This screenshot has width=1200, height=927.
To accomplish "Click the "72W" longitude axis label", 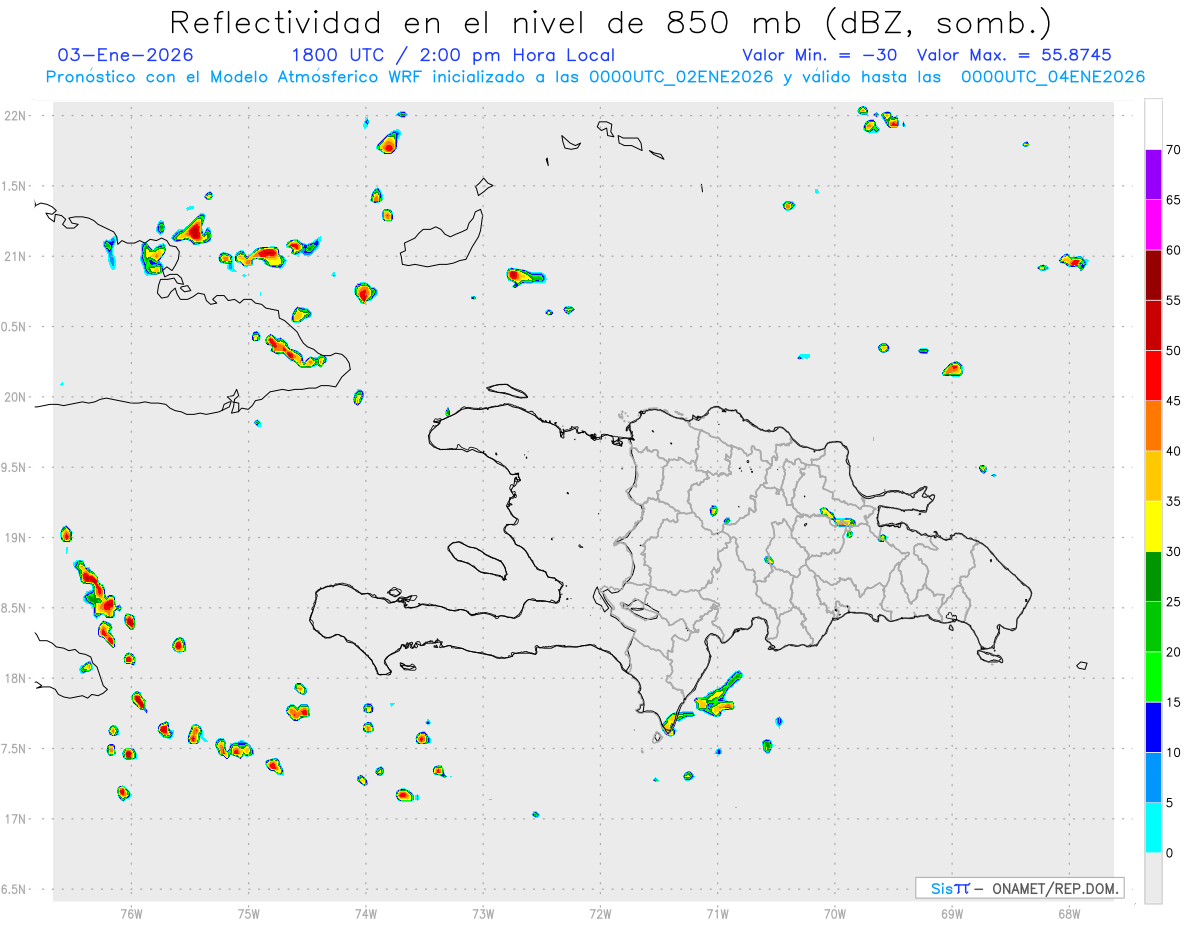I will [x=600, y=914].
